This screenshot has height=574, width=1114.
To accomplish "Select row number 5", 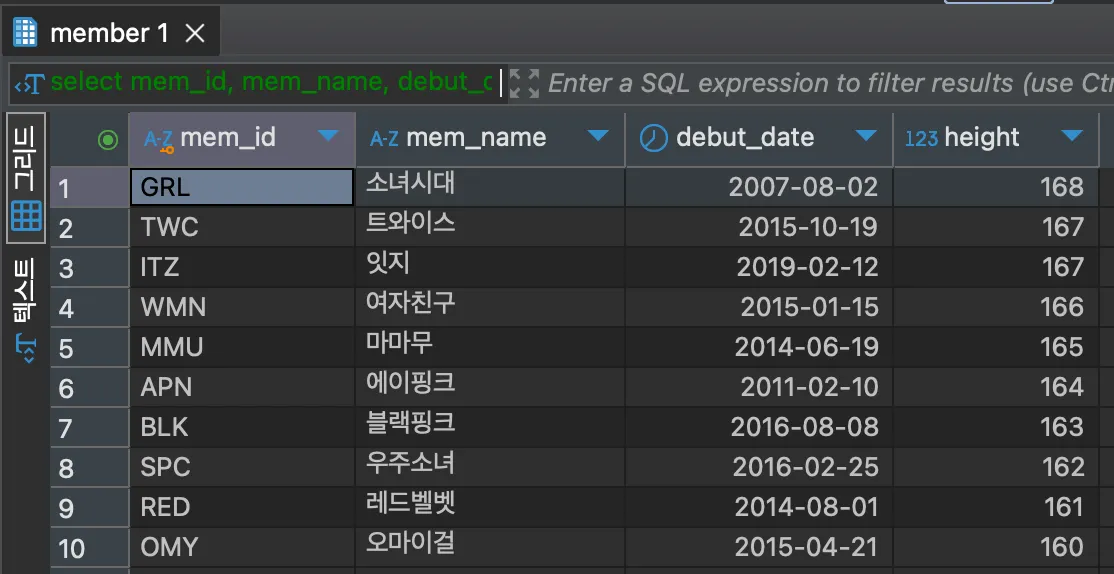I will click(x=90, y=347).
